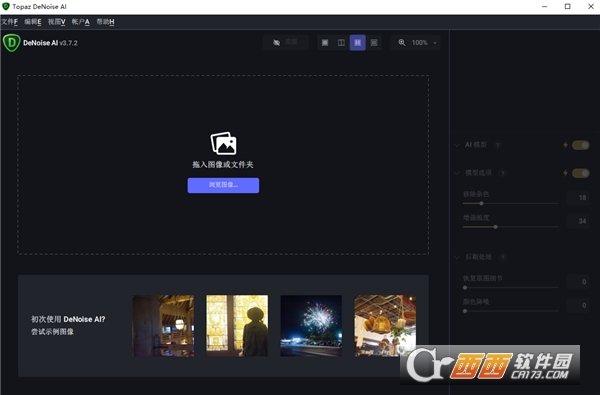
Task: Click the zoom magnifier icon
Action: (401, 42)
